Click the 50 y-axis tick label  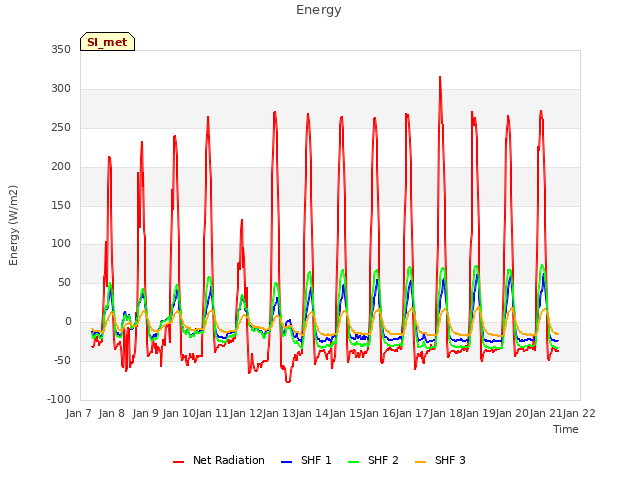[x=64, y=282]
